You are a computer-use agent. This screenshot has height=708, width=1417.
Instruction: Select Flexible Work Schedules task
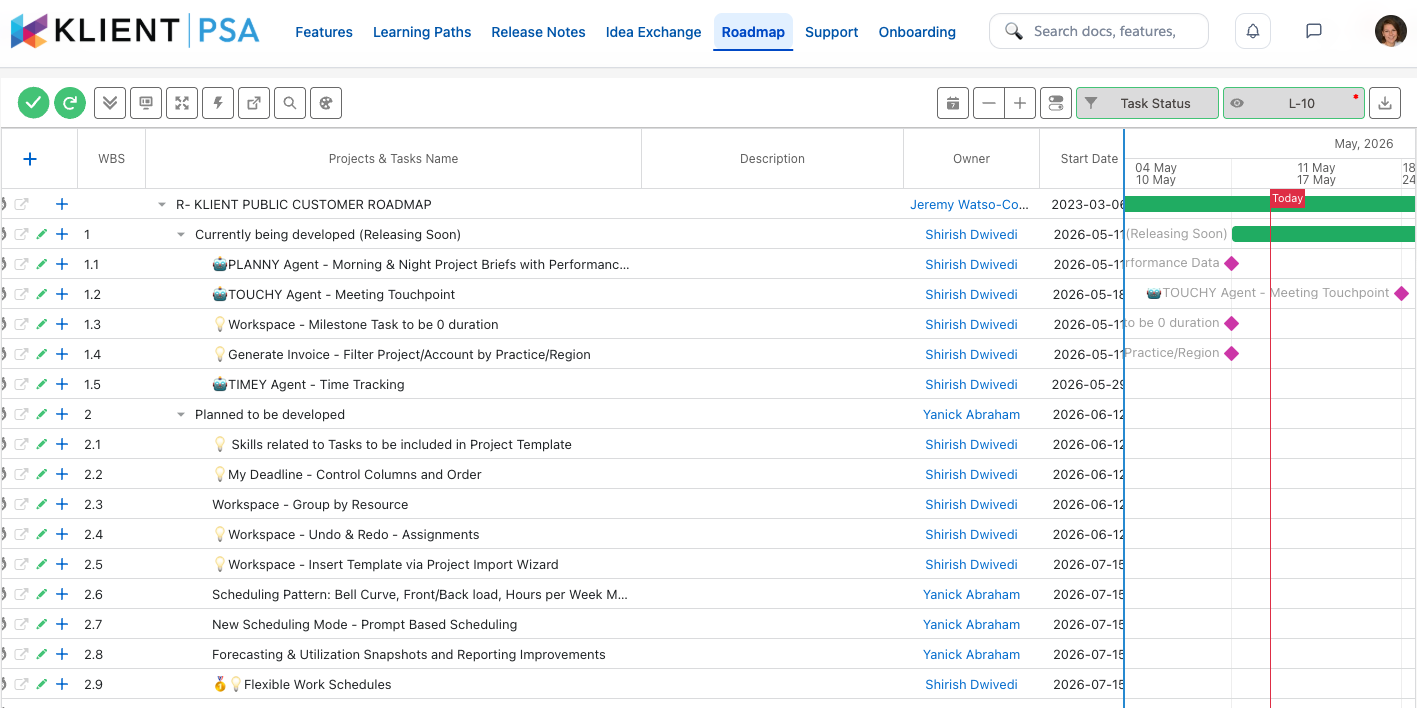(x=302, y=684)
